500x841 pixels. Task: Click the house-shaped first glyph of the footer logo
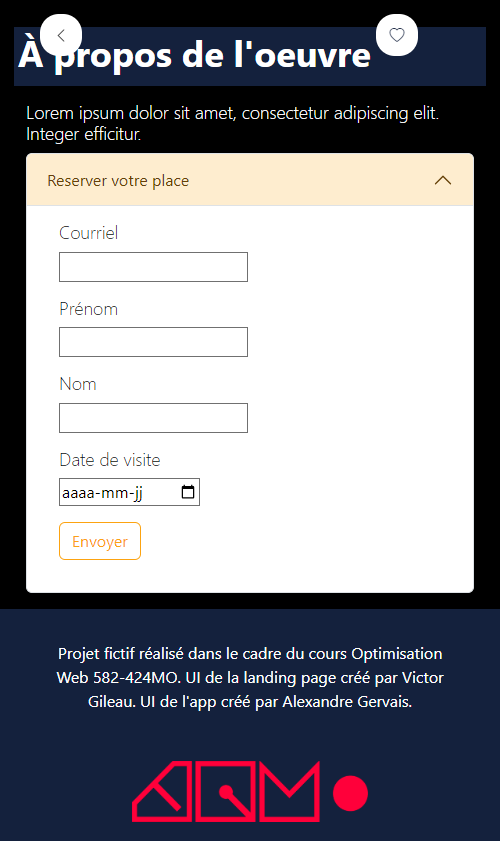click(x=162, y=792)
